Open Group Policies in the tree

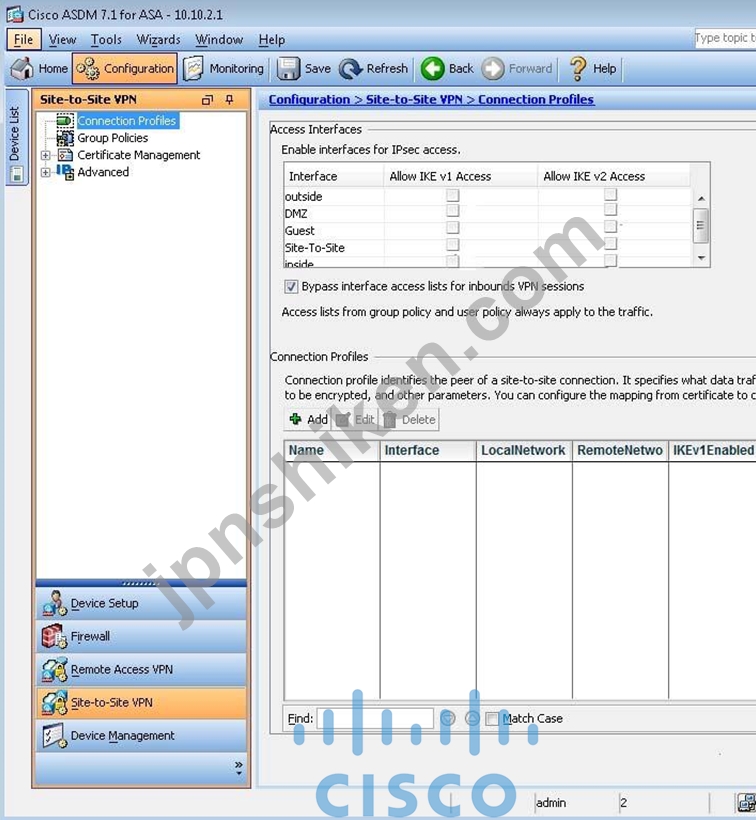[112, 138]
